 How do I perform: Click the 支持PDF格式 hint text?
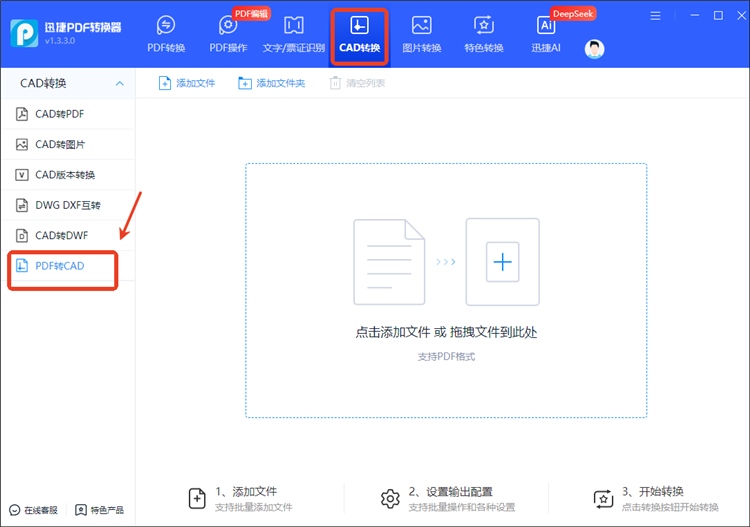[446, 357]
